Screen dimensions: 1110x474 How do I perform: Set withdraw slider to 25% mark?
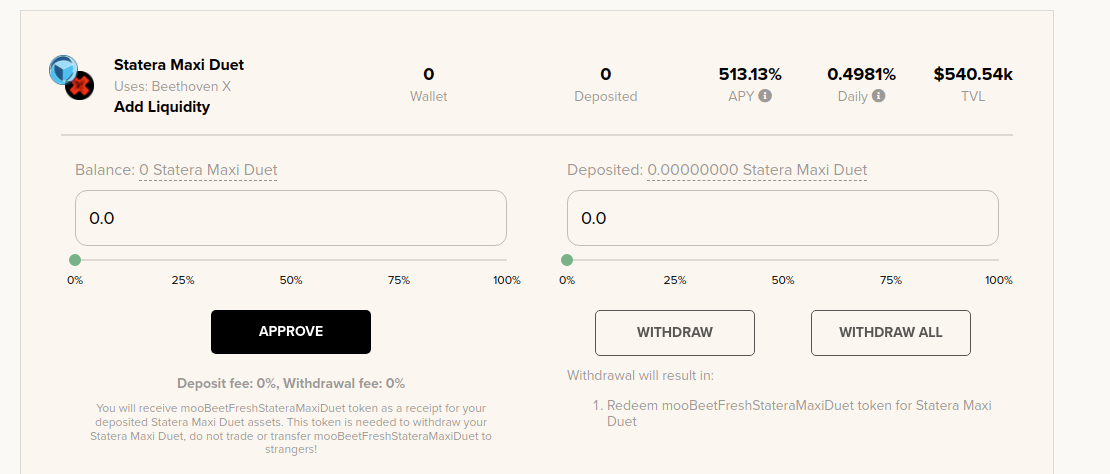click(x=675, y=260)
